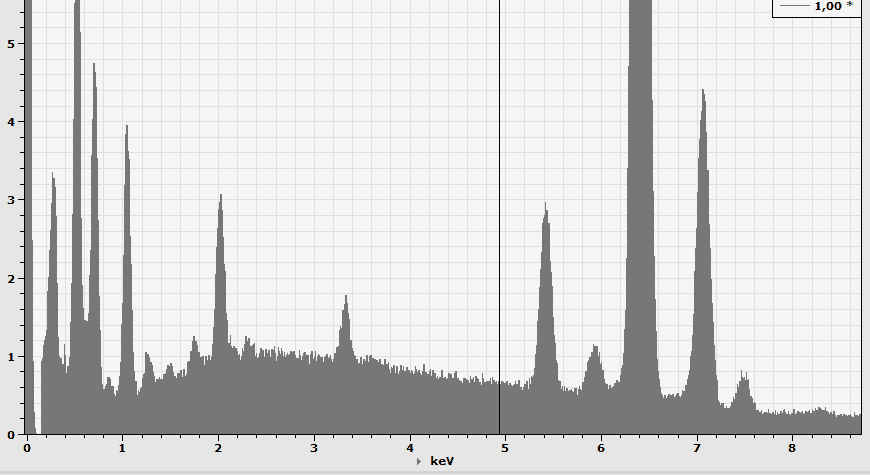This screenshot has height=475, width=870.
Task: Click the keV x-axis label
Action: pos(442,461)
